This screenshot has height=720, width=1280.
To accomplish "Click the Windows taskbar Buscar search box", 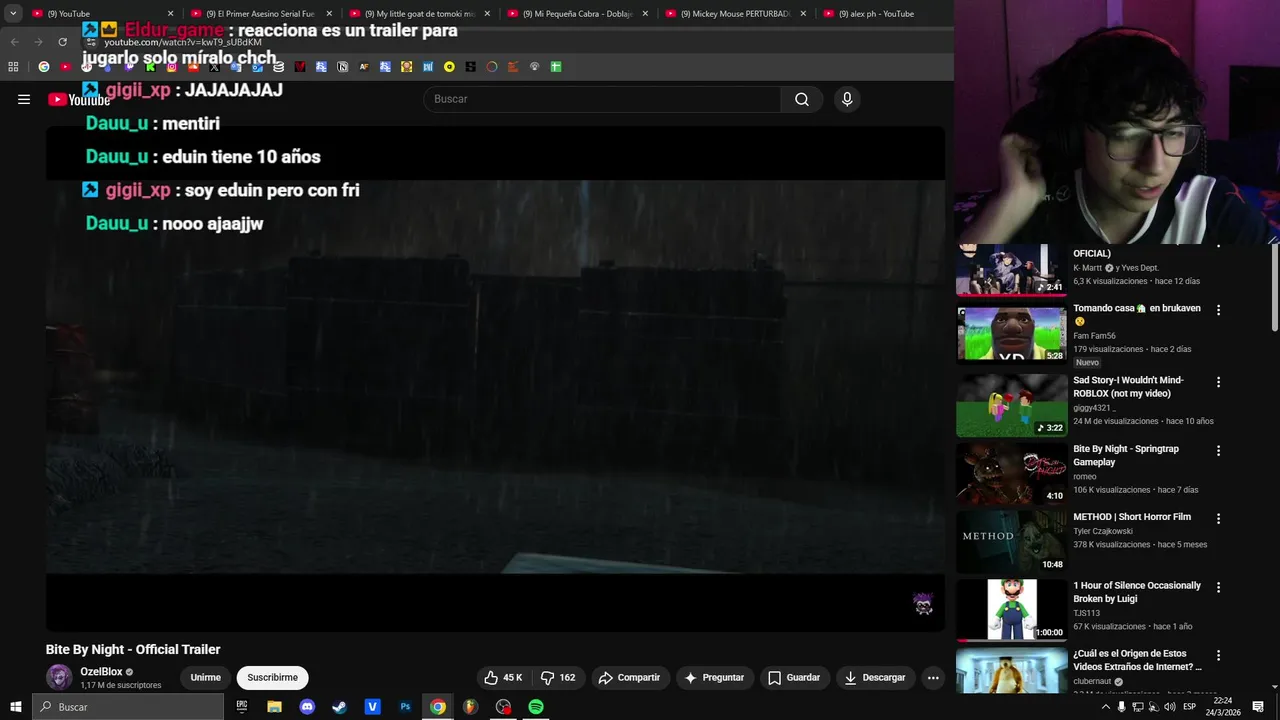I will tap(128, 707).
